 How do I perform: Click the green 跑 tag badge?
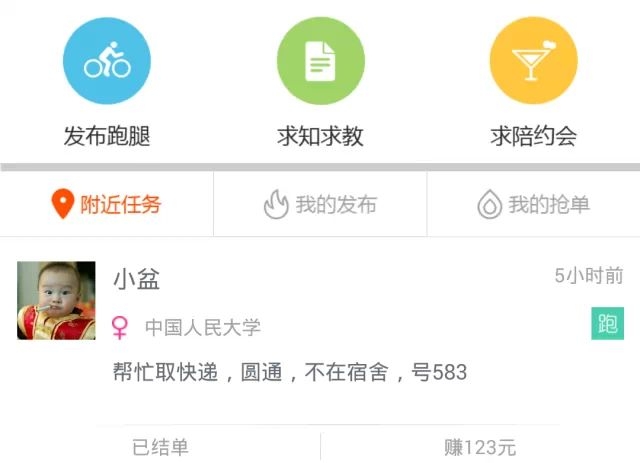pyautogui.click(x=607, y=323)
